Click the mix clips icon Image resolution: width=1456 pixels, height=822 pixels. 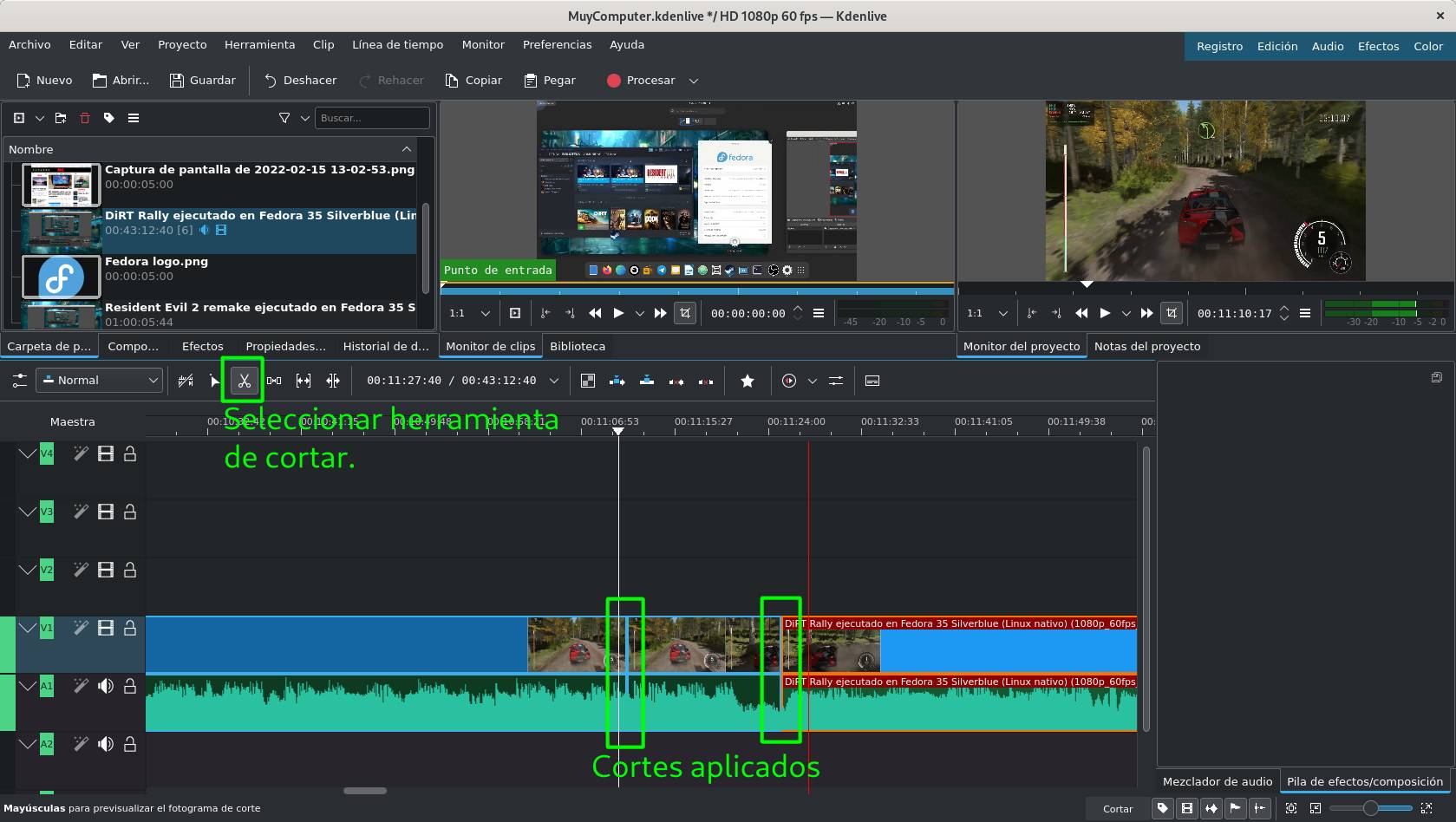point(587,381)
